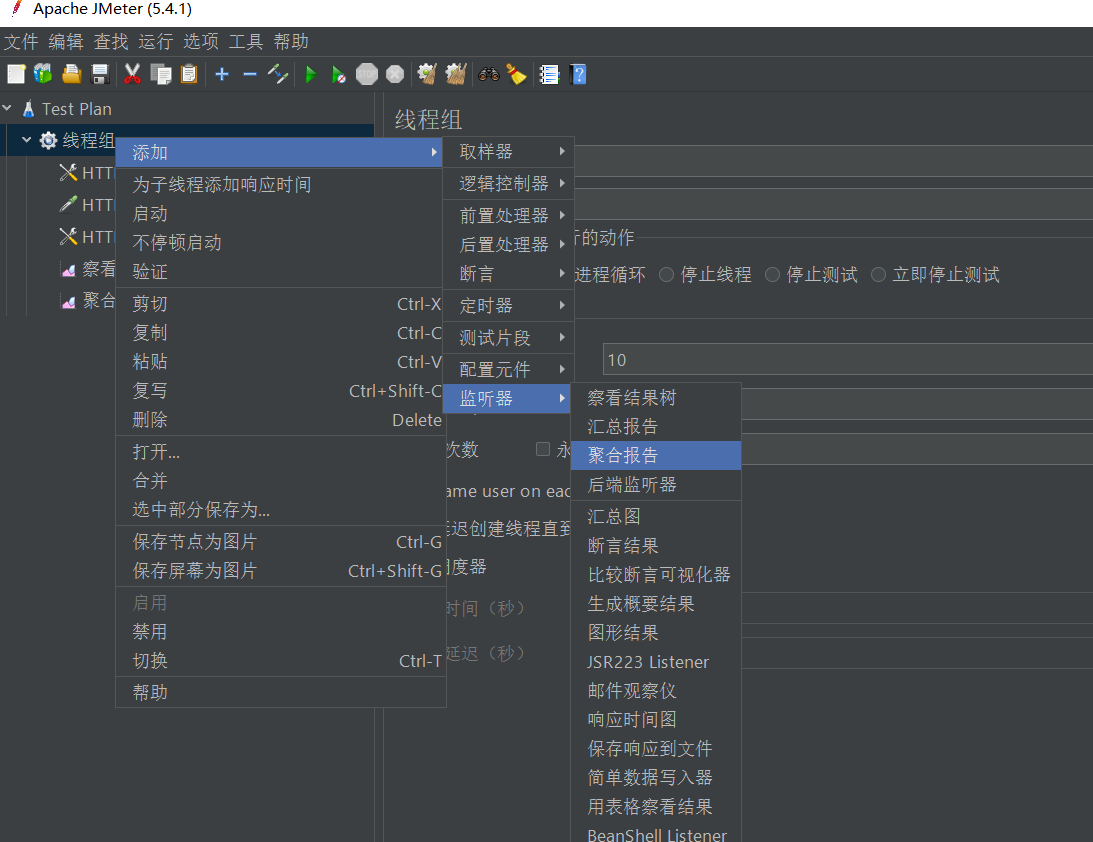This screenshot has height=842, width=1093.
Task: Choose 用表格察看结果 listener entry
Action: pos(655,806)
